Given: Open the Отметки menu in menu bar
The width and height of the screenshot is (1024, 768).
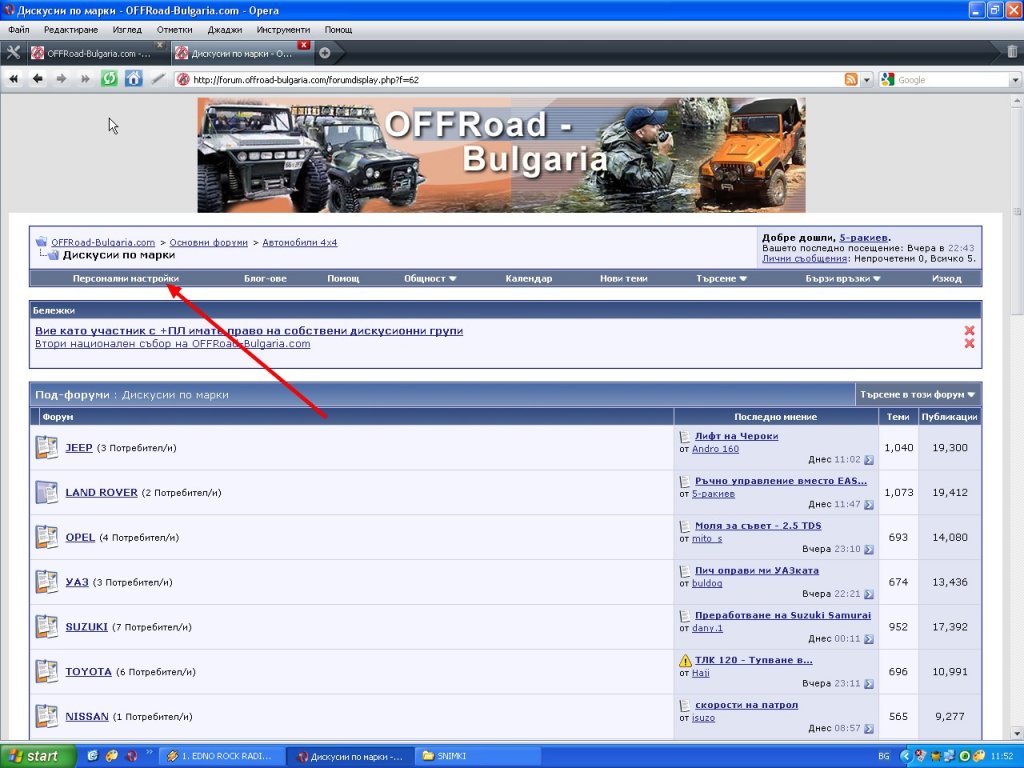Looking at the screenshot, I should click(x=174, y=30).
